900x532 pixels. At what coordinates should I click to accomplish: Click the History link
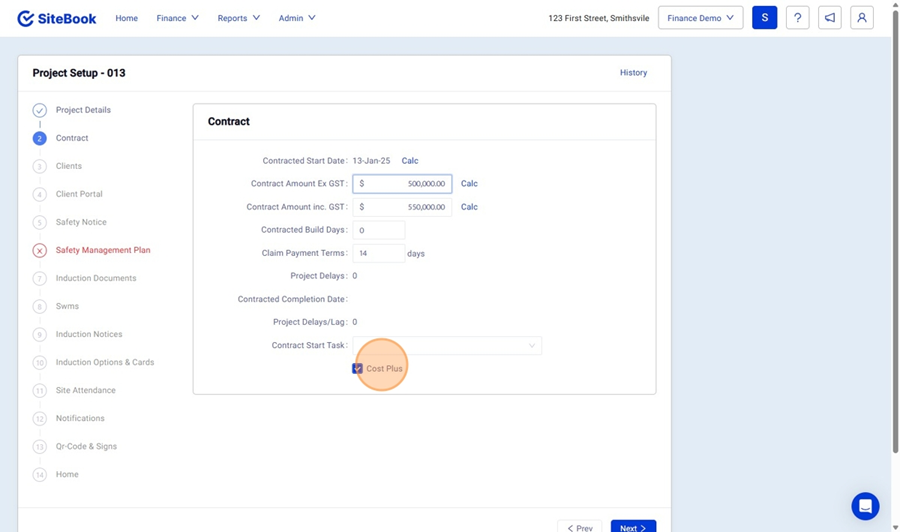[633, 73]
